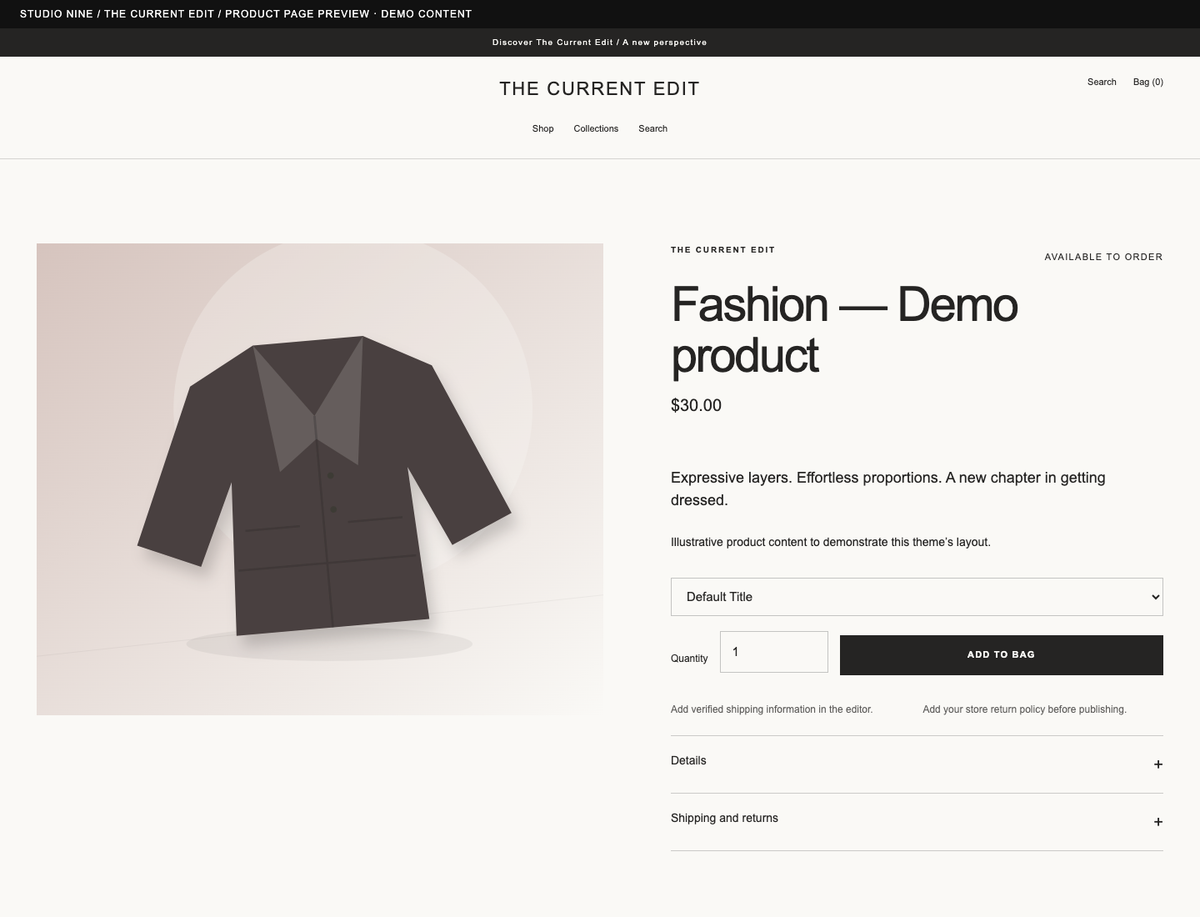Go to The Current Edit store logo
This screenshot has width=1200, height=917.
[x=600, y=89]
